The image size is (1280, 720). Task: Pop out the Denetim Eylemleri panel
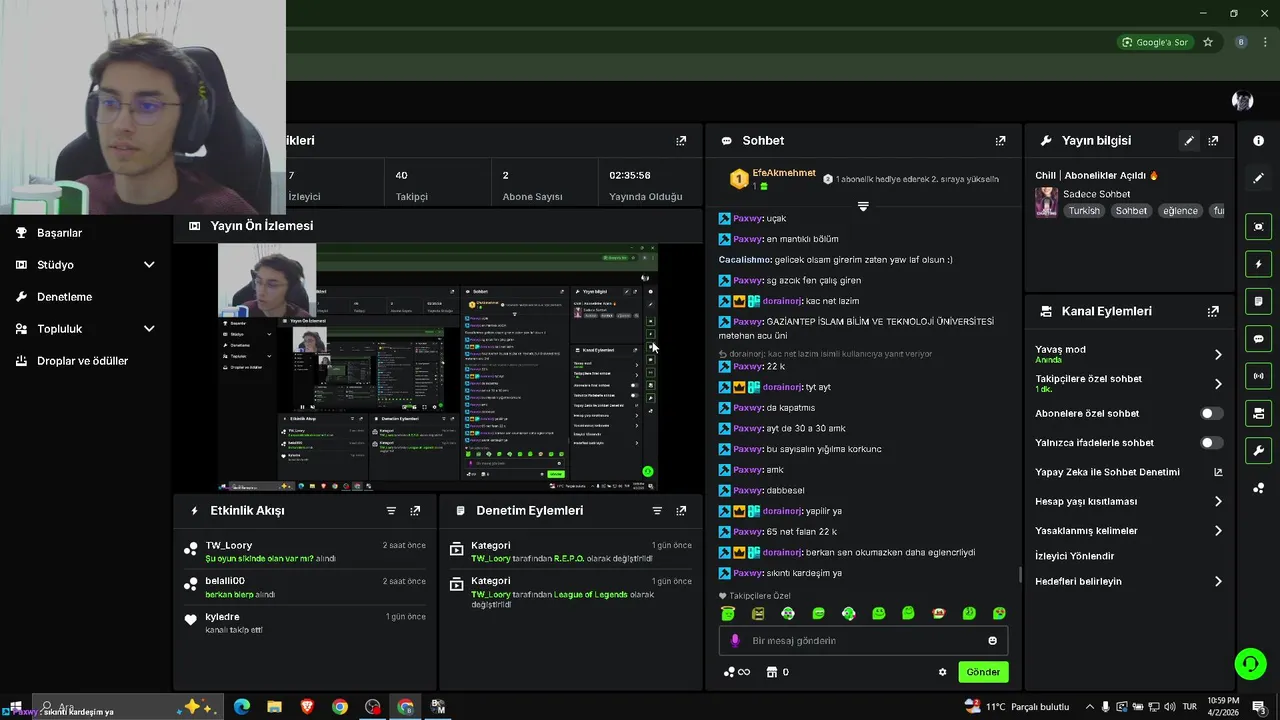pyautogui.click(x=681, y=510)
